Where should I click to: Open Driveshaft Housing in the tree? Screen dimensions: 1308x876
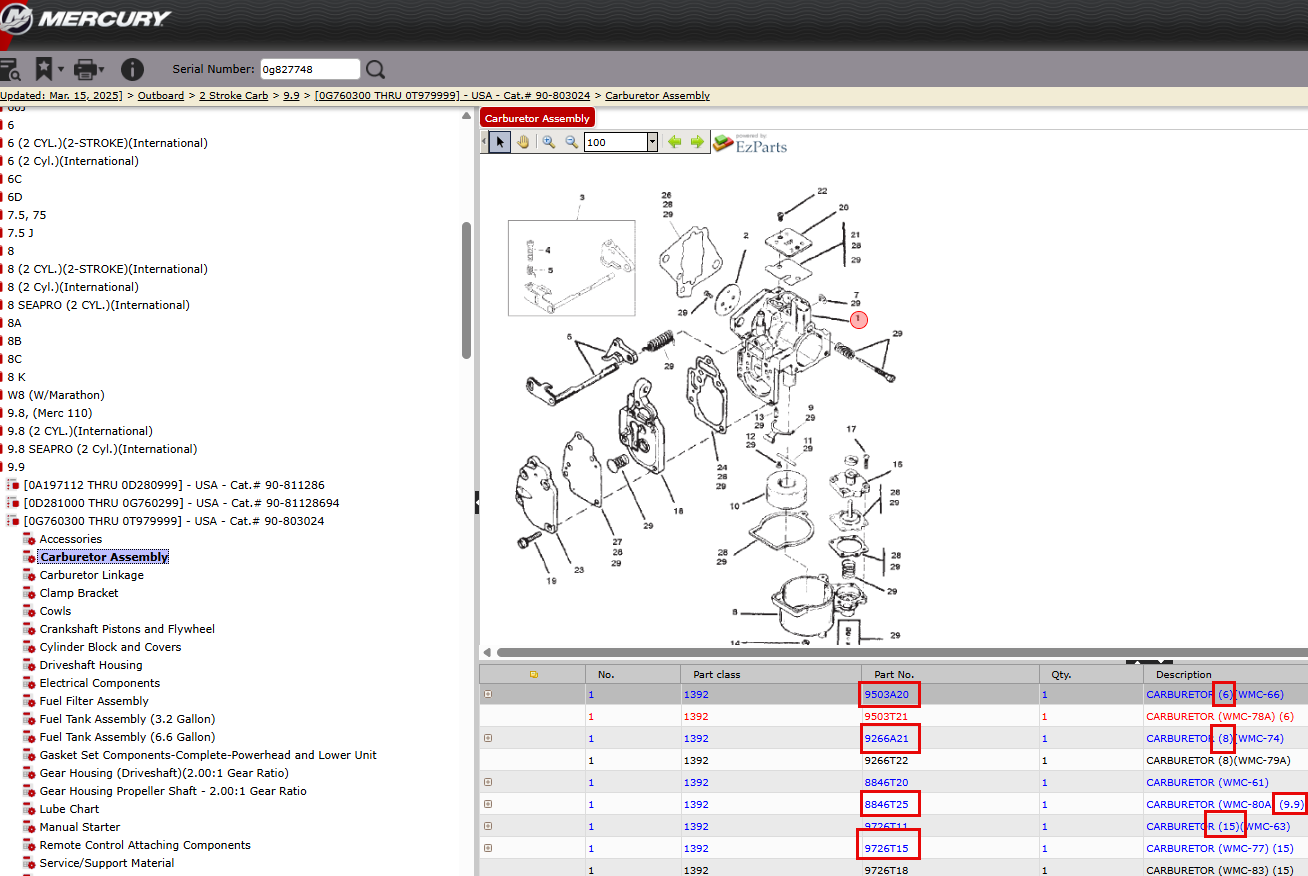pos(91,665)
